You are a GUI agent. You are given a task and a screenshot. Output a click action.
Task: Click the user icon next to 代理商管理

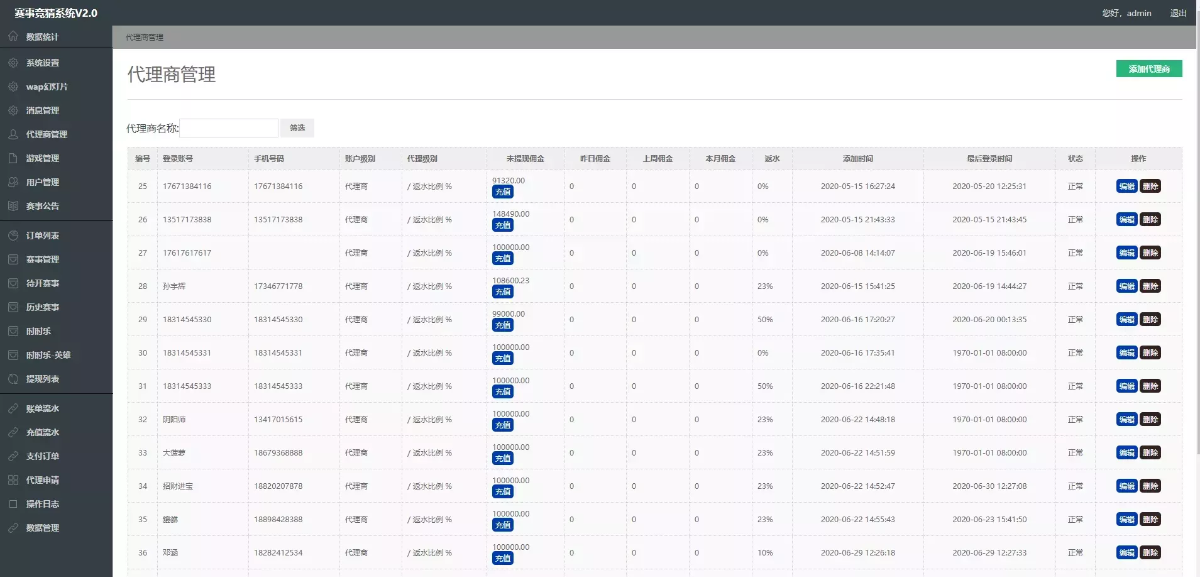tap(13, 135)
